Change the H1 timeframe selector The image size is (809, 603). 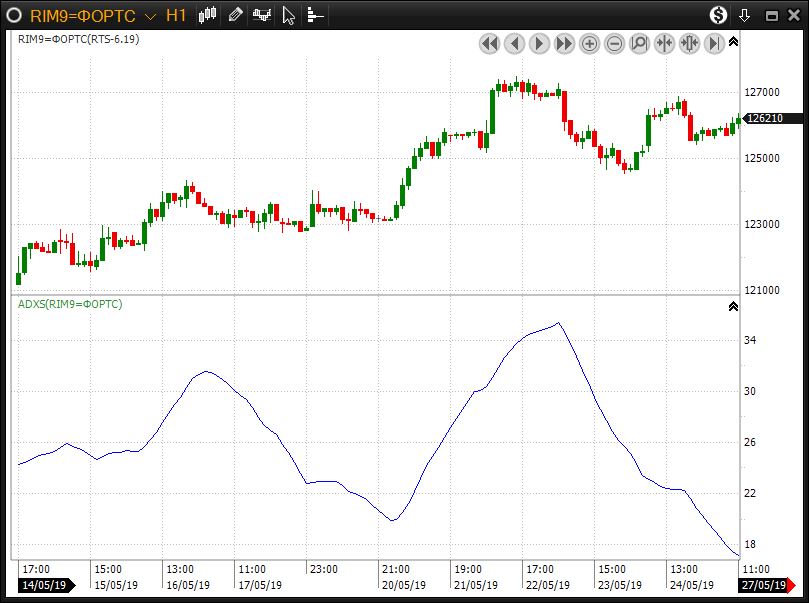tap(176, 15)
